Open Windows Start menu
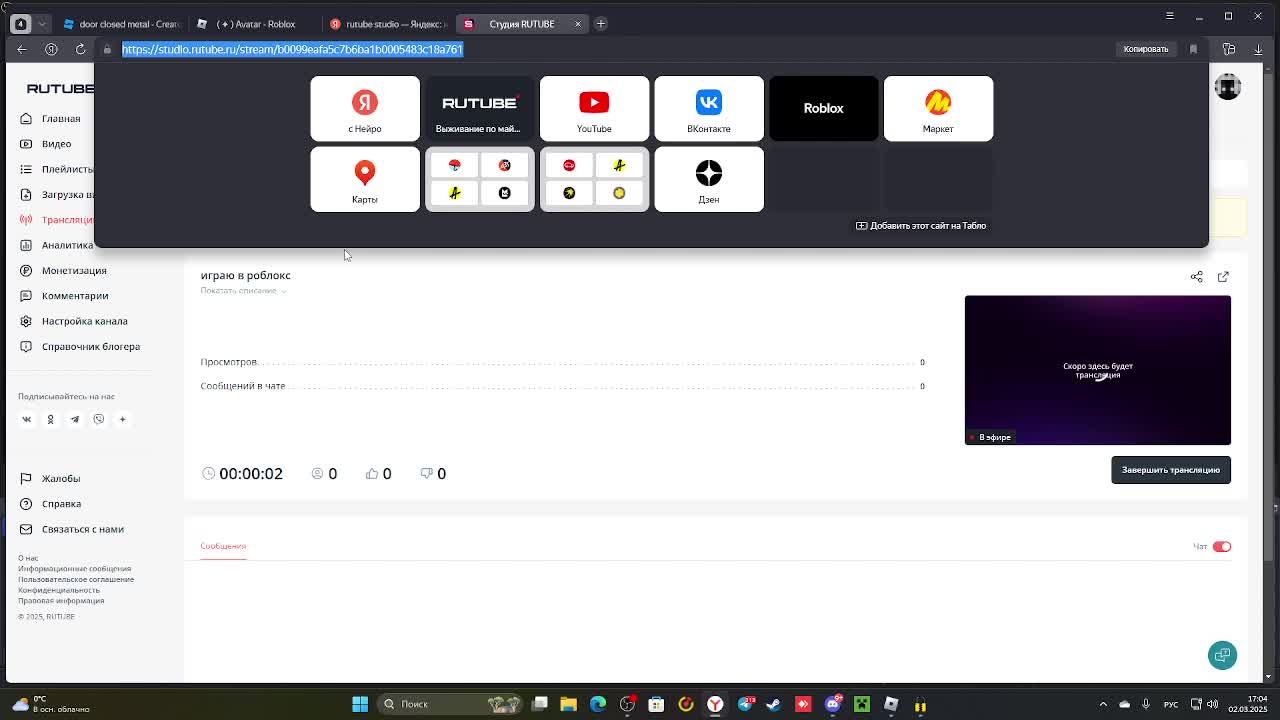 pos(360,704)
